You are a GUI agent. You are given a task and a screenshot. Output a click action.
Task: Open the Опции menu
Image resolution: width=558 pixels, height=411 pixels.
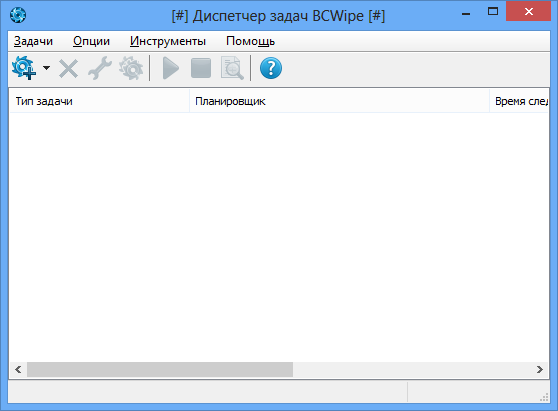click(91, 41)
